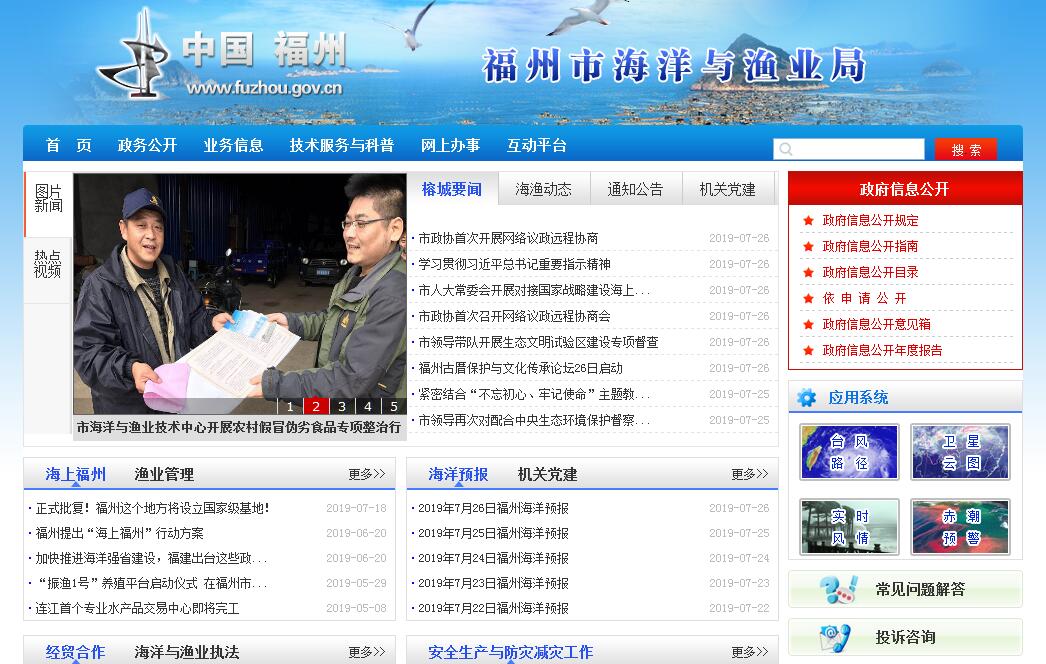Click the 常见问题解答 FAQ icon banner

[905, 589]
